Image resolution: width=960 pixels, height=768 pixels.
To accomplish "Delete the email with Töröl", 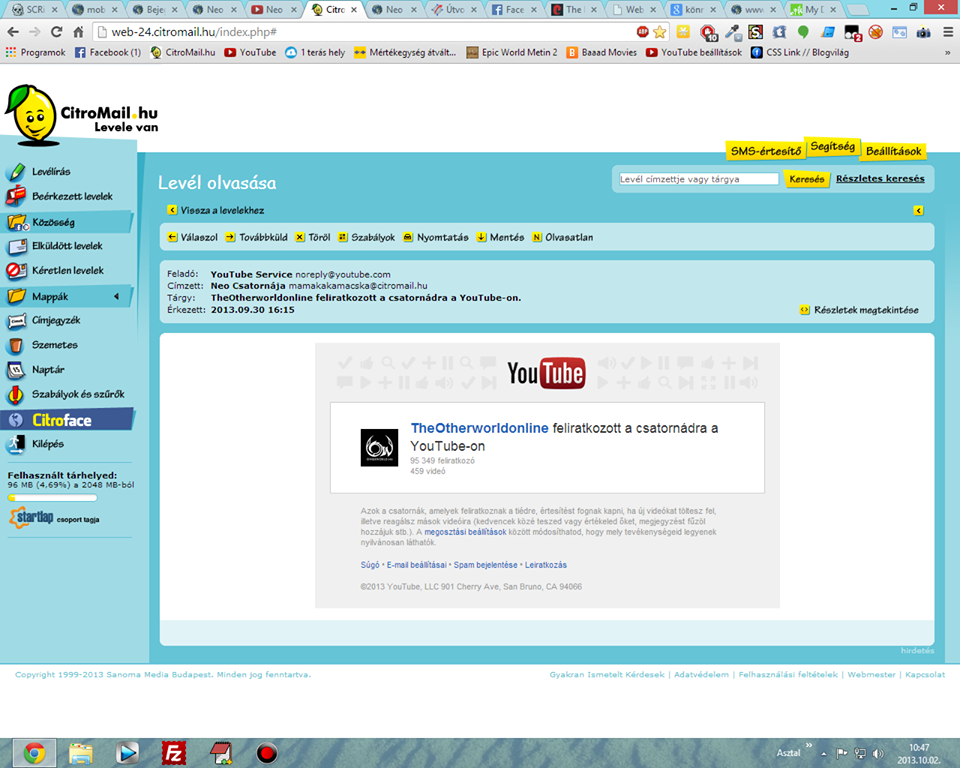I will pos(313,238).
